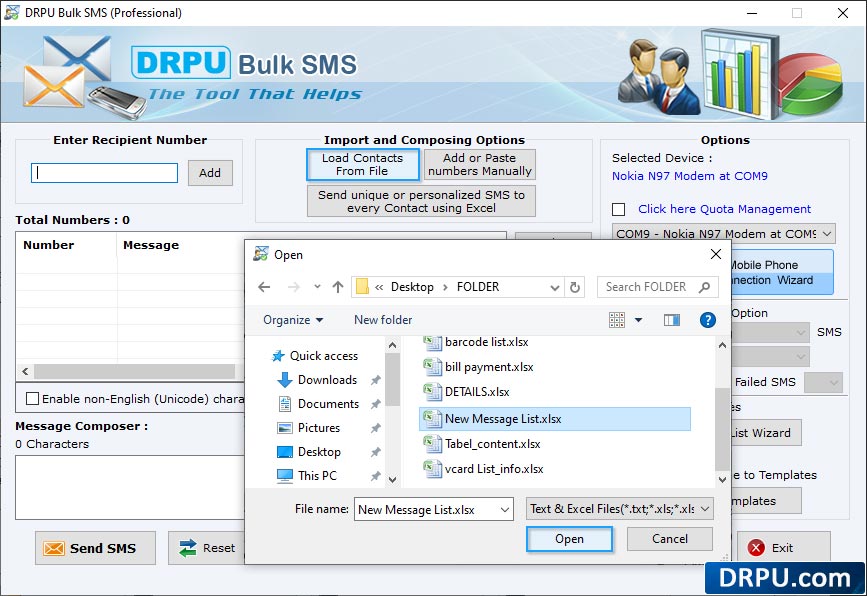
Task: Expand File name dropdown arrow
Action: tap(505, 510)
